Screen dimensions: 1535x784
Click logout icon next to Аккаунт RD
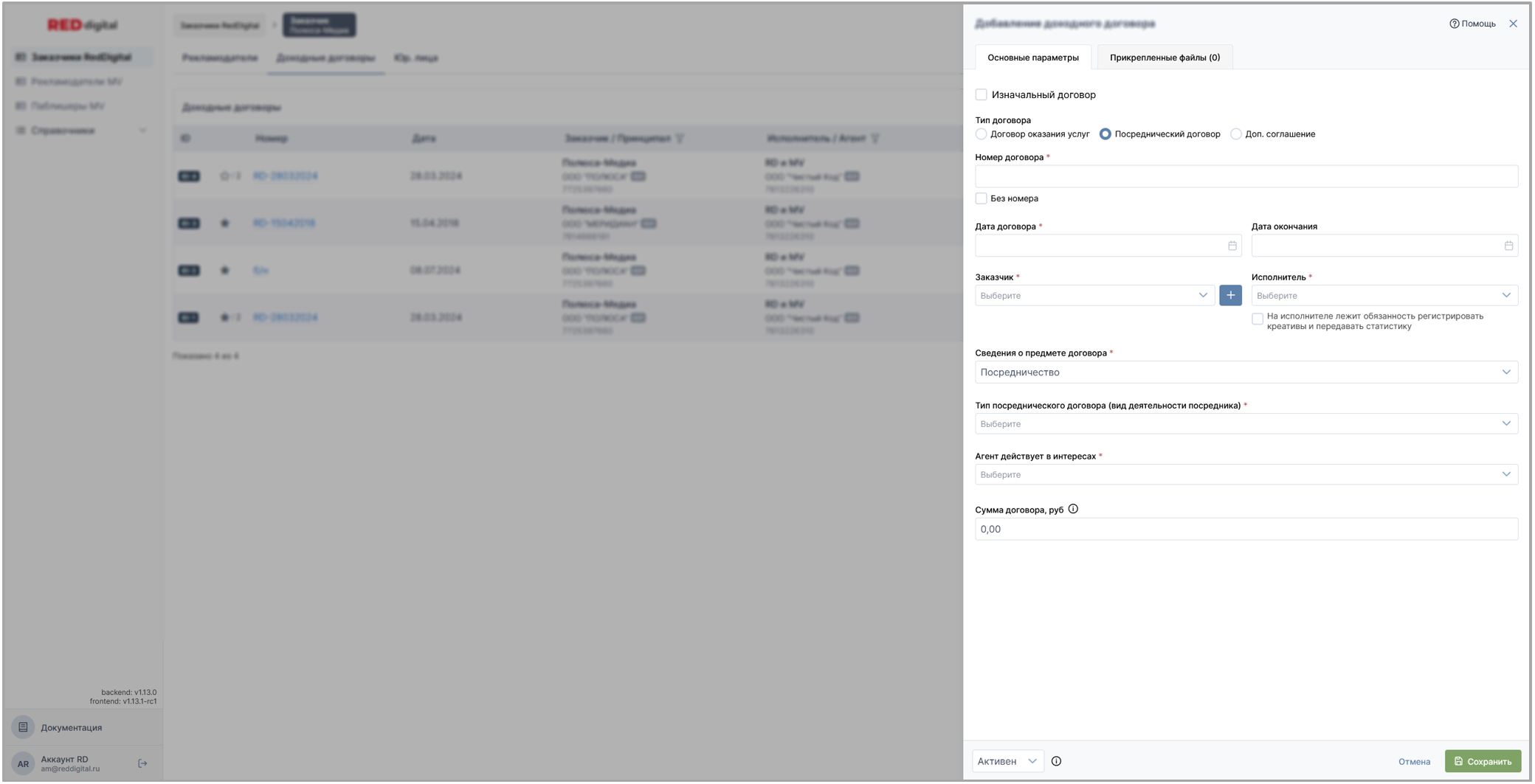coord(142,763)
